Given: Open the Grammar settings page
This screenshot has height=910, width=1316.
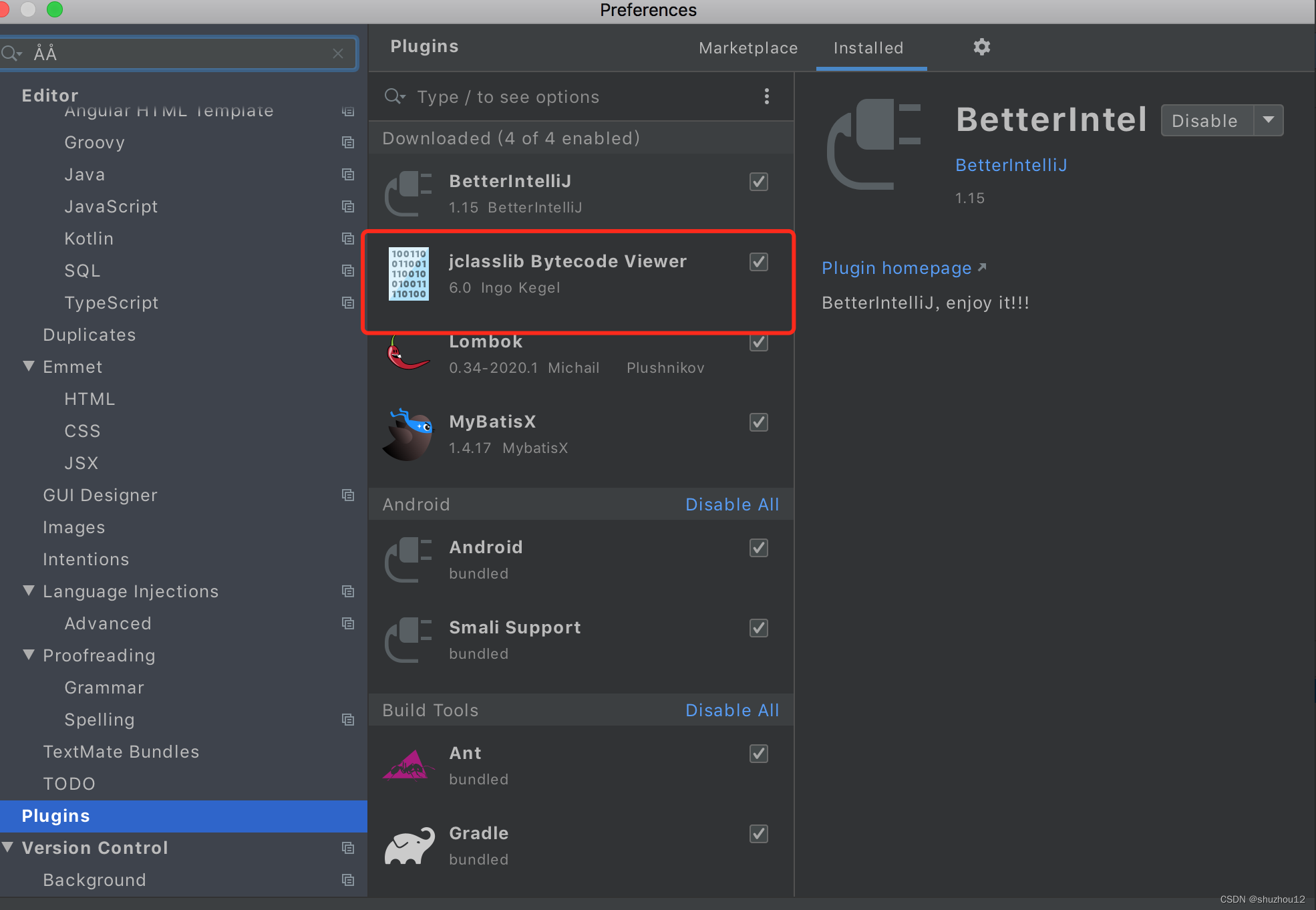Looking at the screenshot, I should [104, 688].
